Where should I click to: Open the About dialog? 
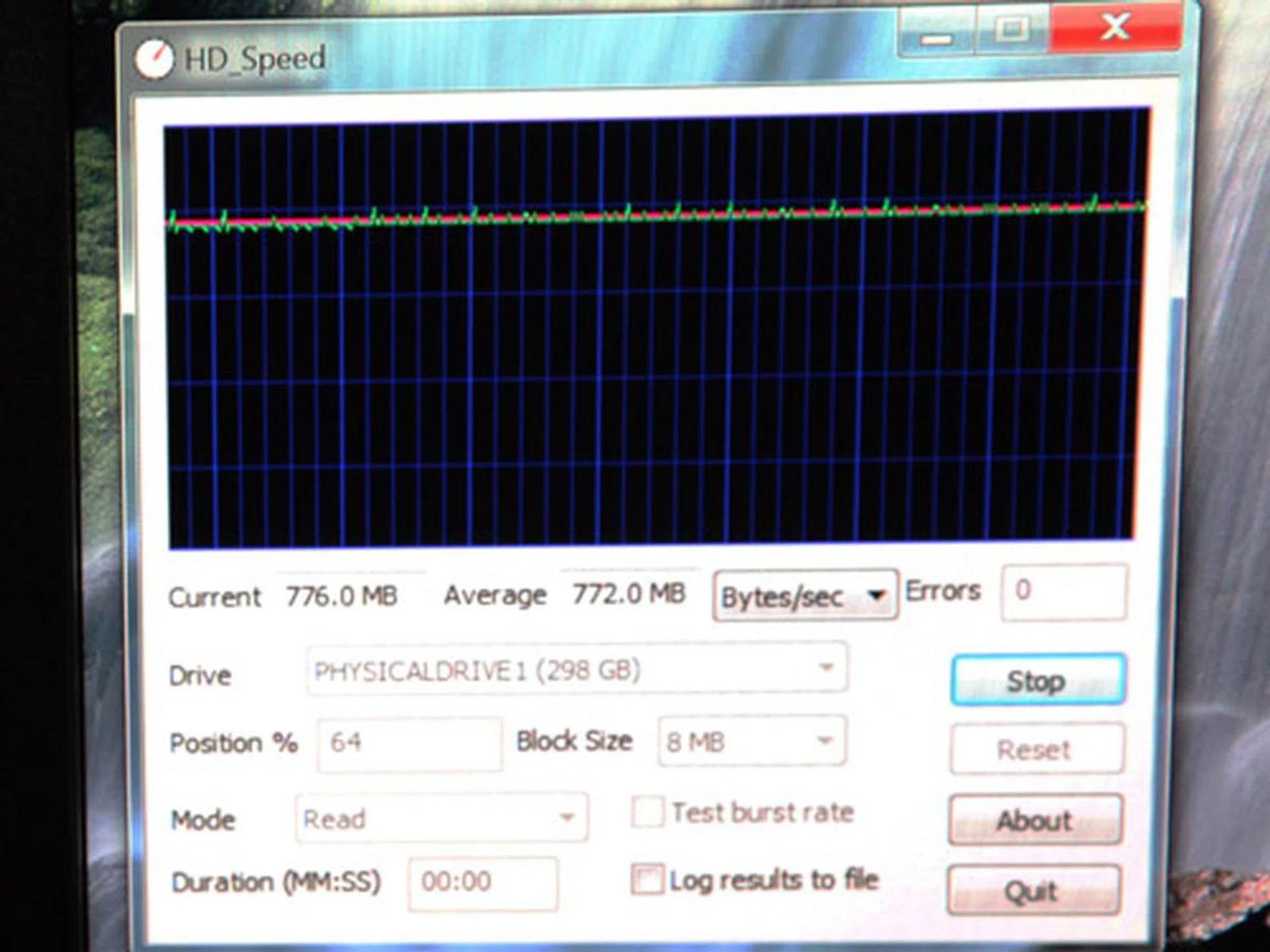coord(1035,820)
